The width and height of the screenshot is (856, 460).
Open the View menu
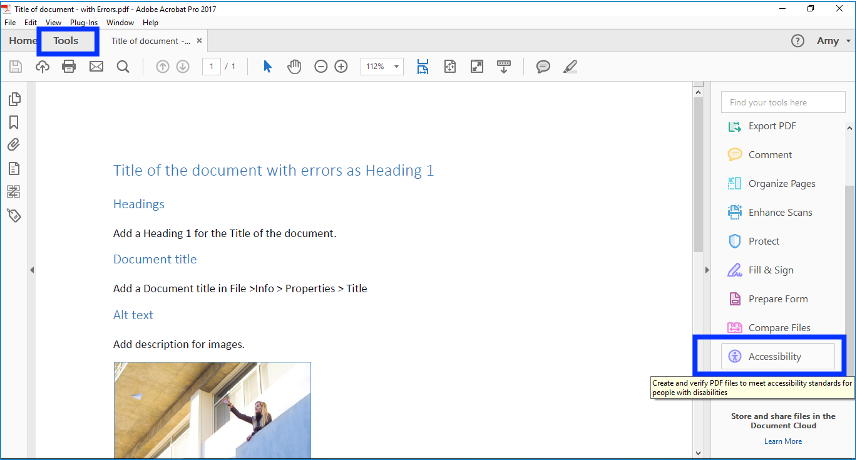click(x=53, y=22)
